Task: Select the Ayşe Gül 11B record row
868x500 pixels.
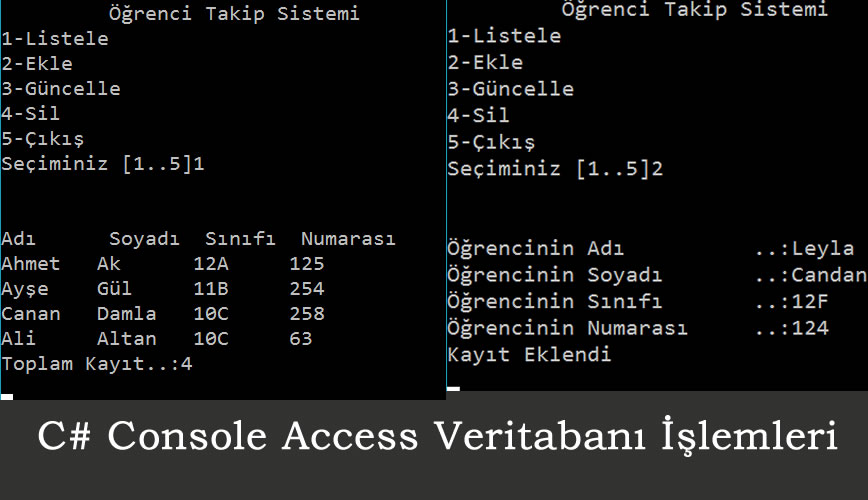Action: pyautogui.click(x=162, y=289)
